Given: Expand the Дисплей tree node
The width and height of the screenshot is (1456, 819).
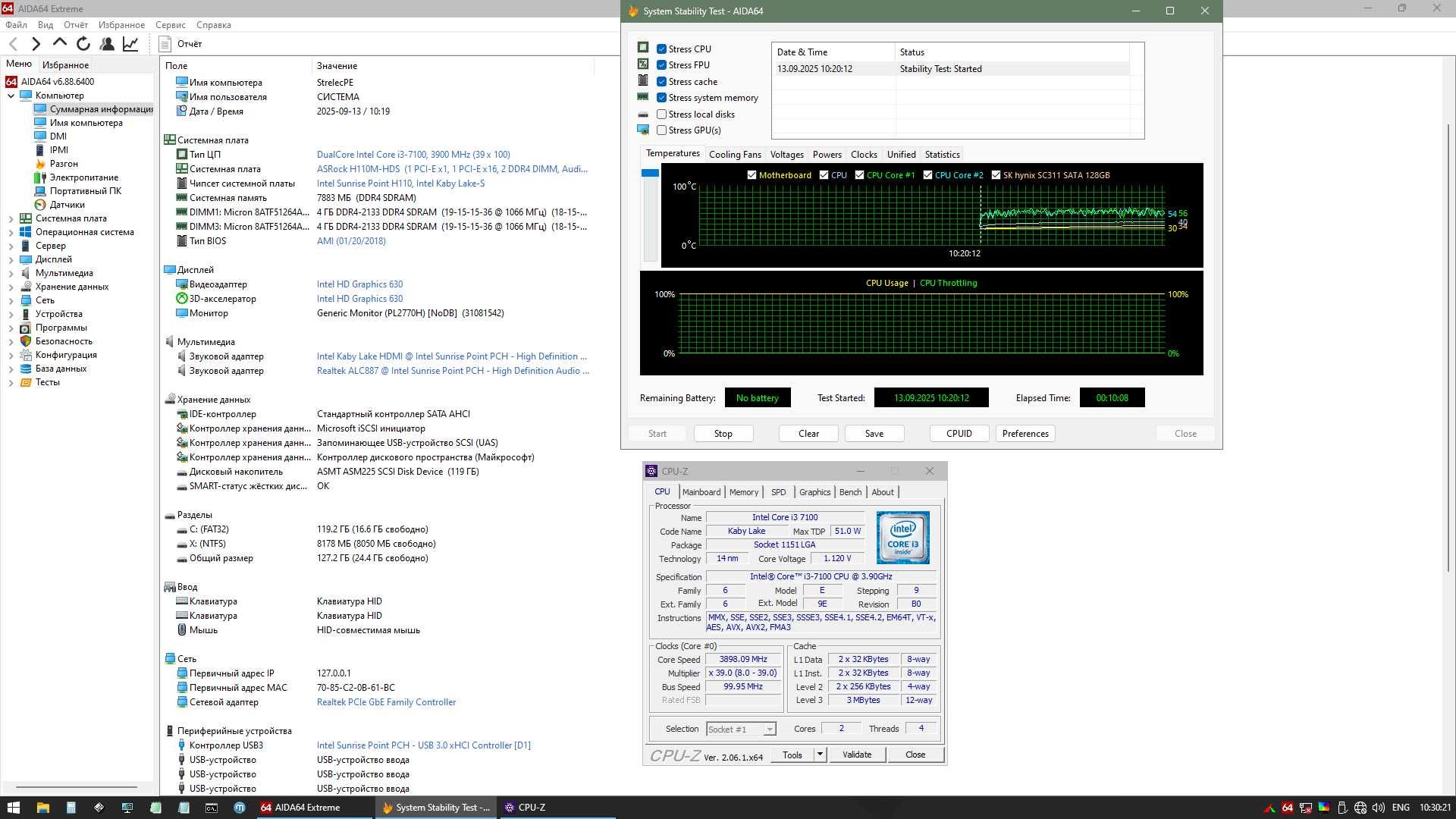Looking at the screenshot, I should point(11,259).
